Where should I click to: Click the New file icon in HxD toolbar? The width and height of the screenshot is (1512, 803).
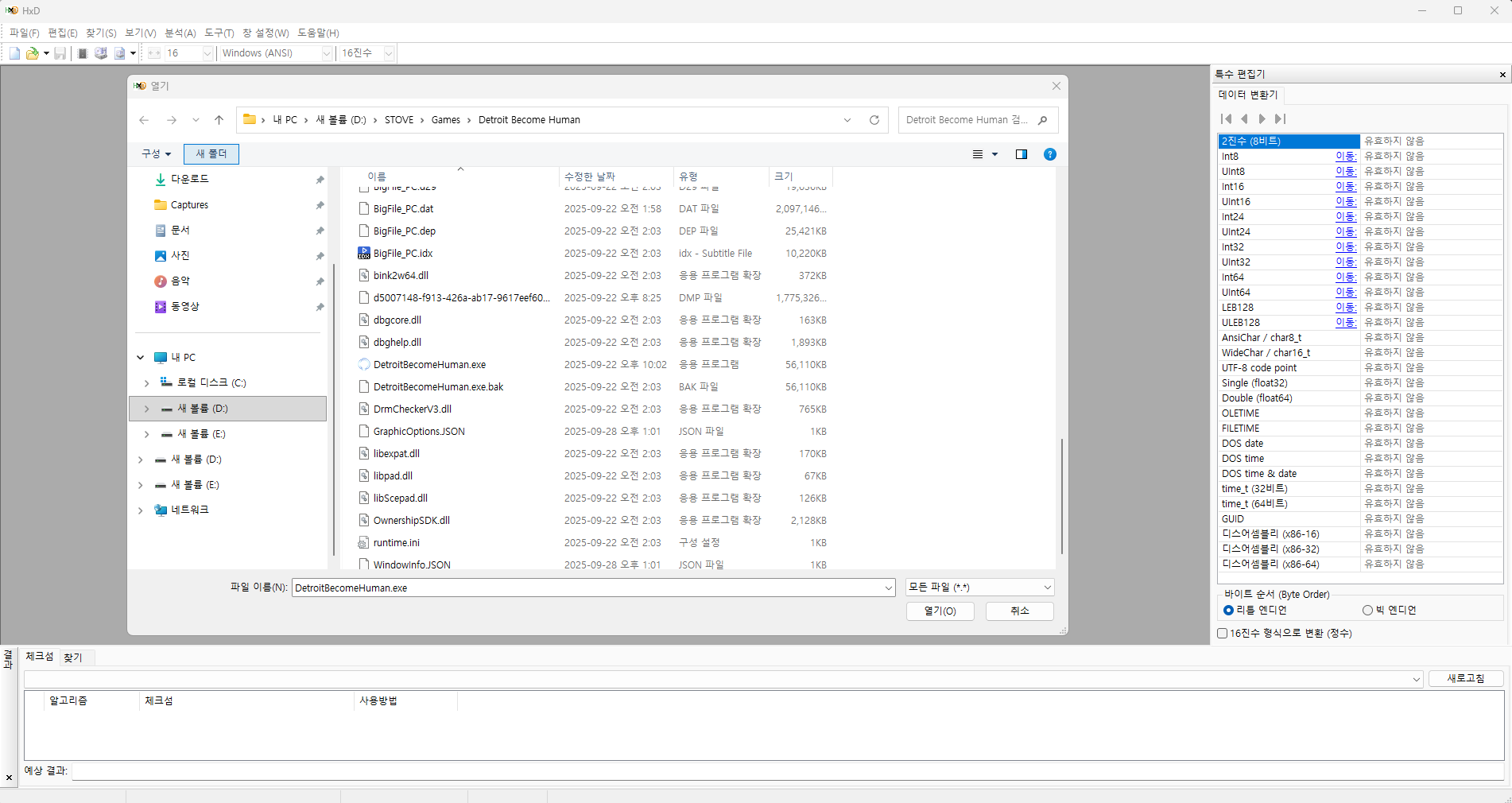pos(14,53)
